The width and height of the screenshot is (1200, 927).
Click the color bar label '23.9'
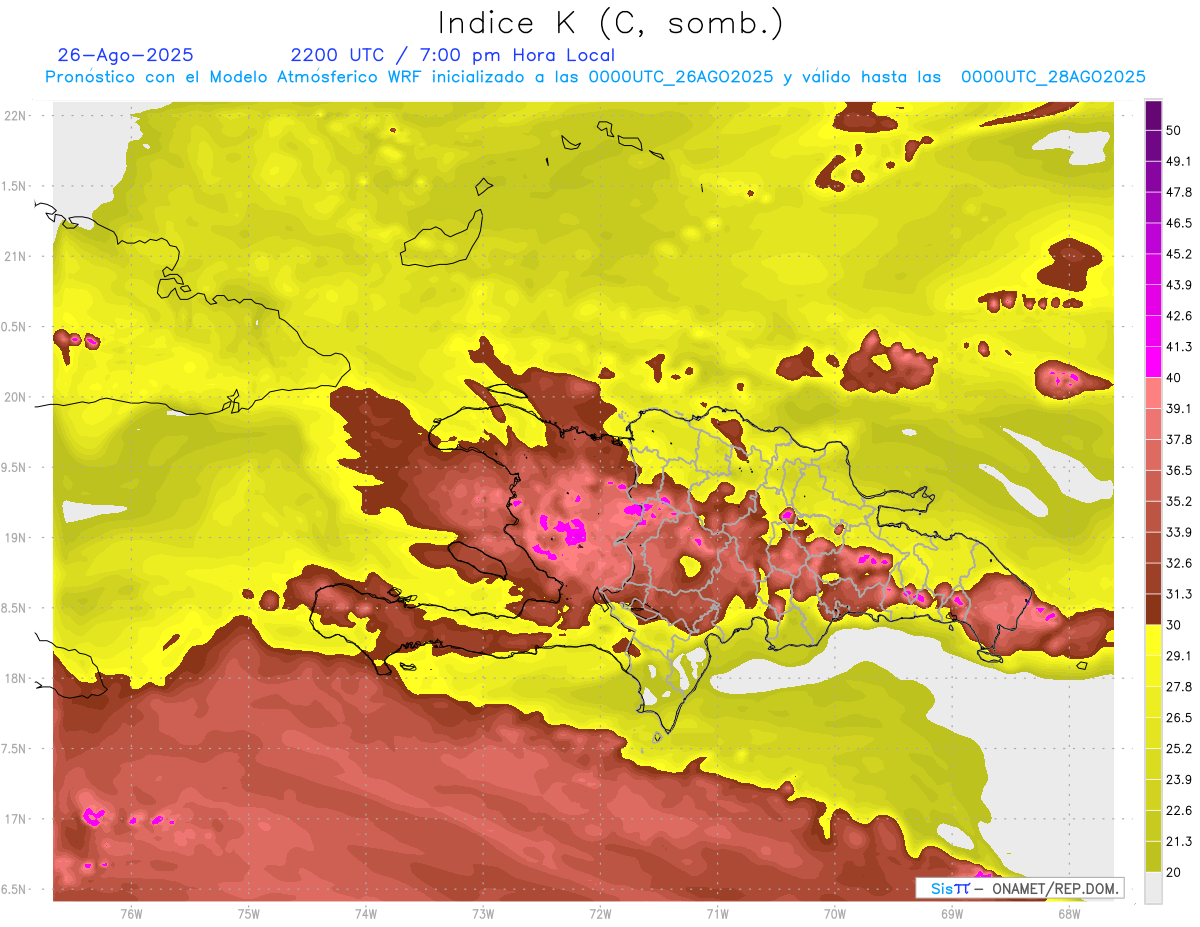point(1178,780)
